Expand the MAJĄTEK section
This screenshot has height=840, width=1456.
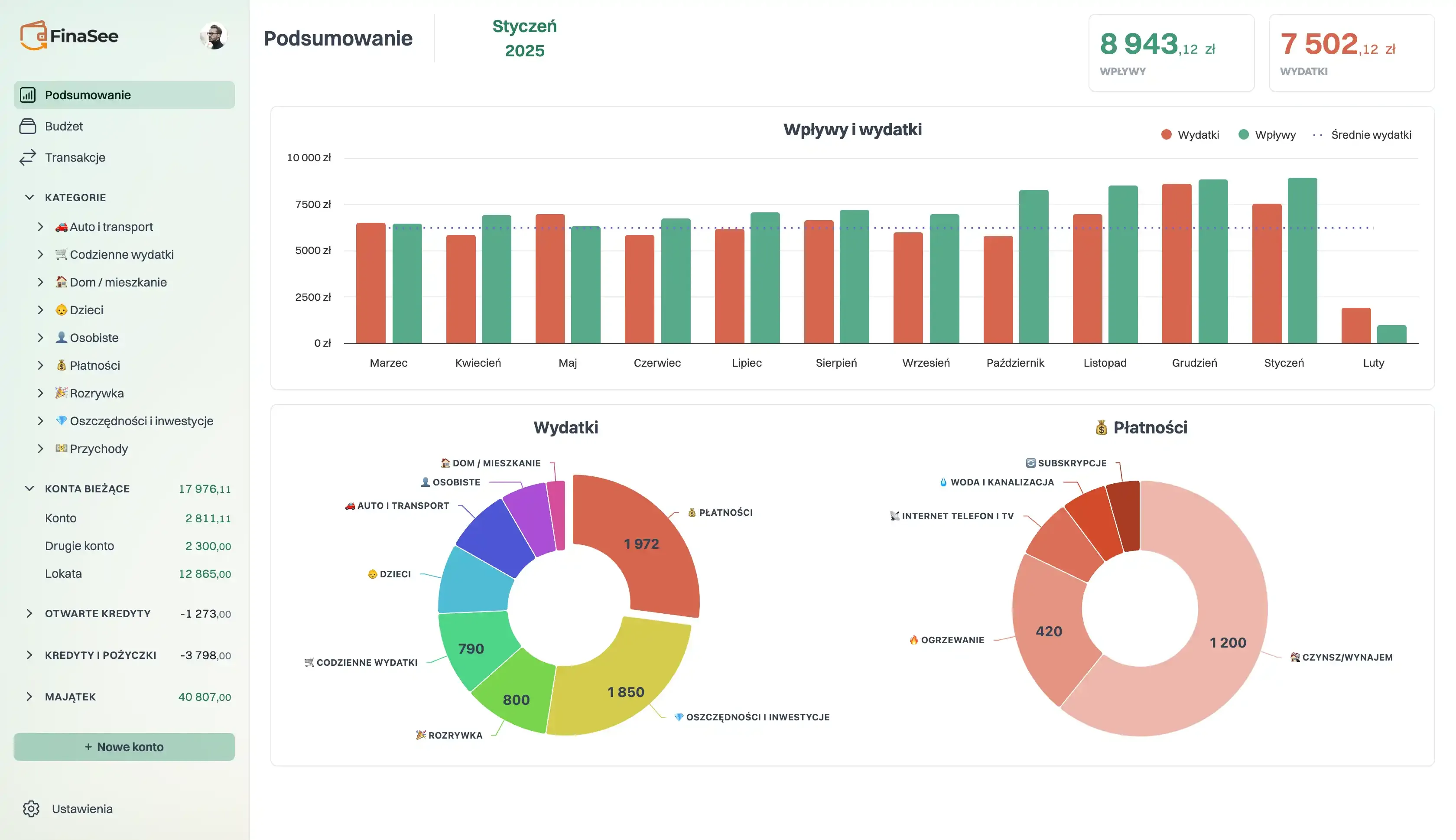pos(30,697)
